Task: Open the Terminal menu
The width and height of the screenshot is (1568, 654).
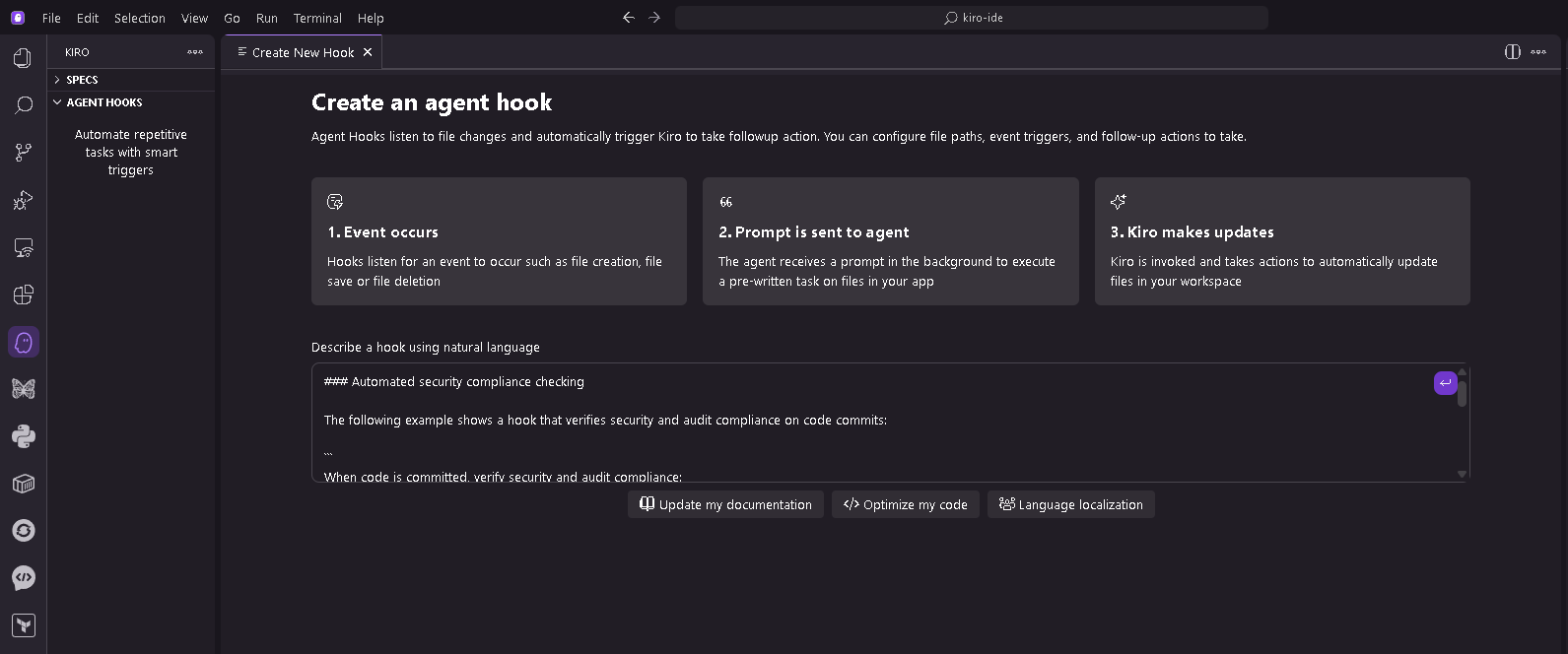Action: pyautogui.click(x=317, y=18)
